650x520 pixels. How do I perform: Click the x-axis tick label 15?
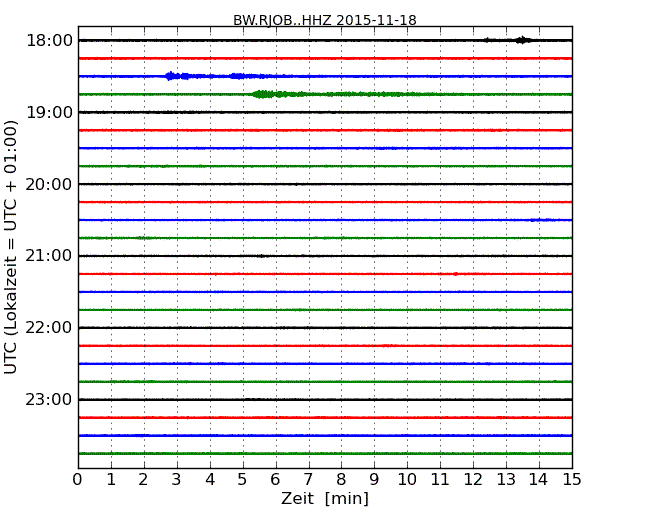point(572,480)
